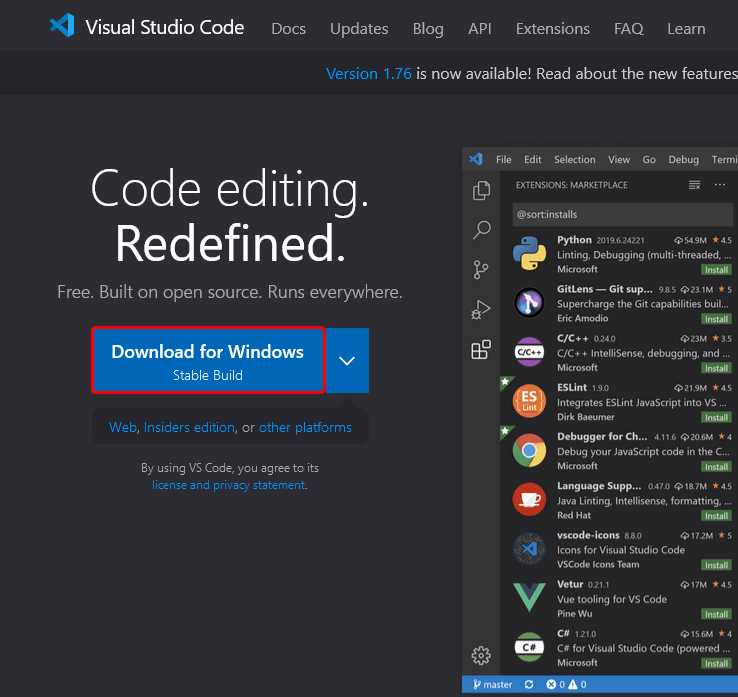Viewport: 738px width, 697px height.
Task: Click Download for Windows Stable Build button
Action: pos(208,361)
